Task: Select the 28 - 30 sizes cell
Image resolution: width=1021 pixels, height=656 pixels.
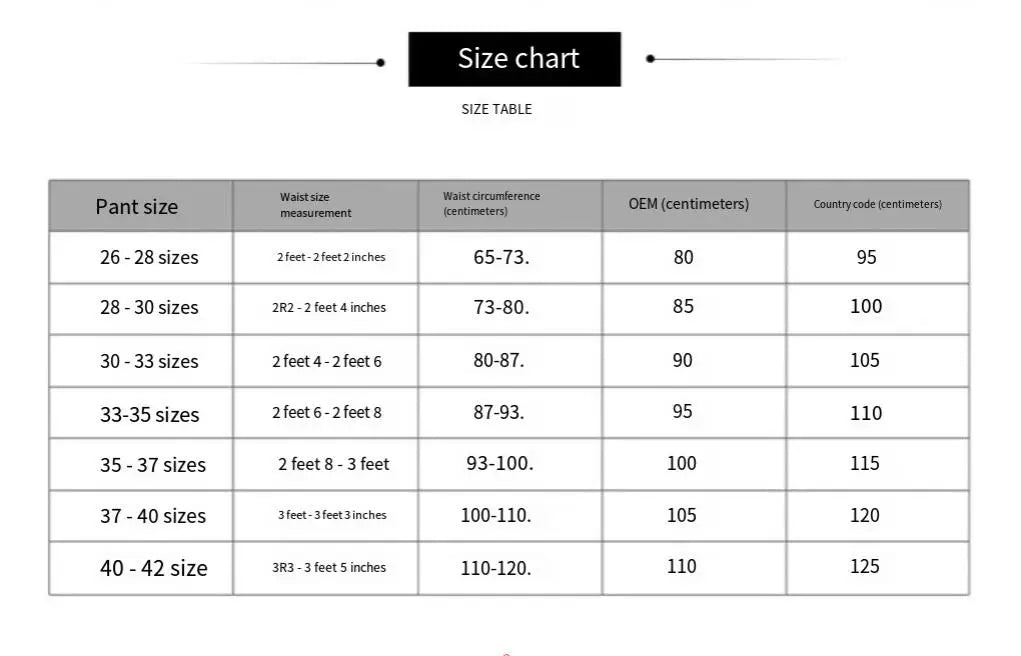Action: 149,308
